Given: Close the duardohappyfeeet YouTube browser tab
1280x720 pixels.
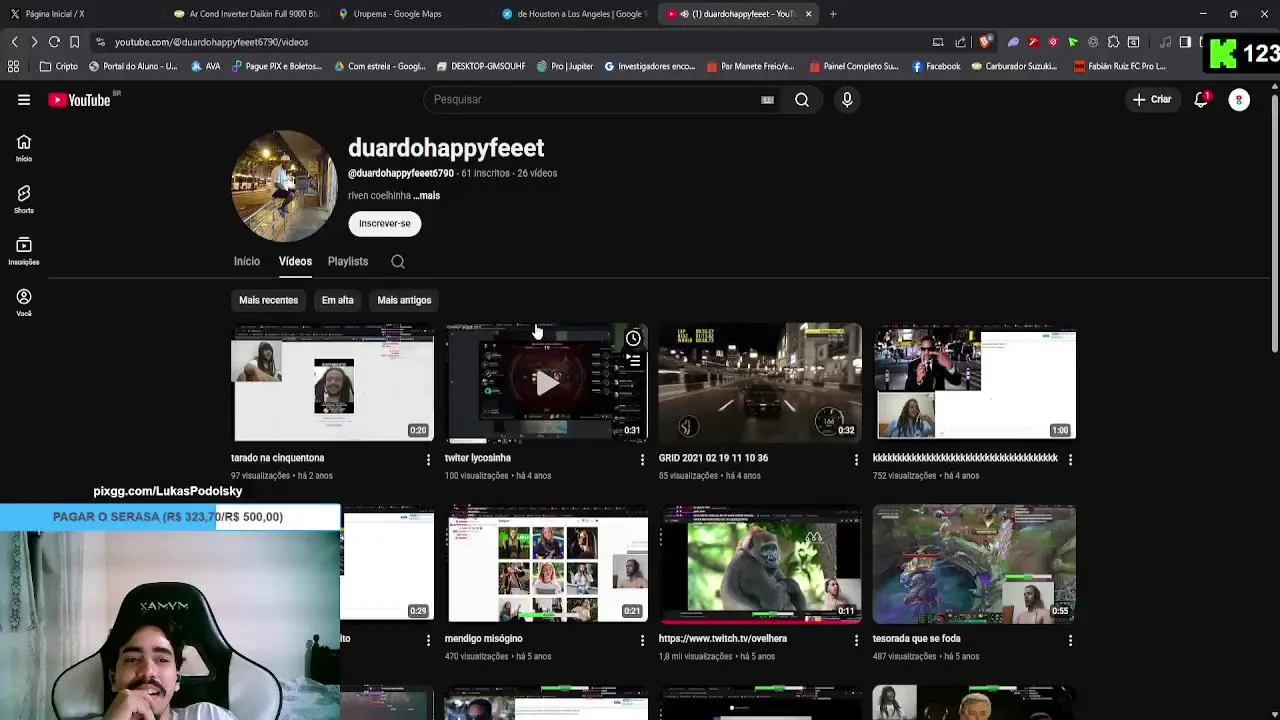Looking at the screenshot, I should tap(808, 14).
